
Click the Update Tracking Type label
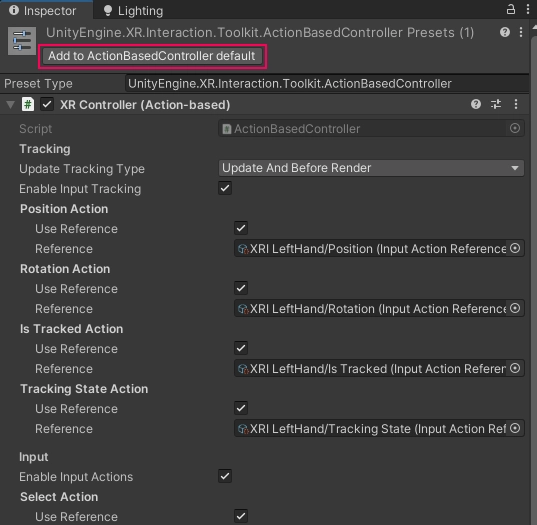82,169
